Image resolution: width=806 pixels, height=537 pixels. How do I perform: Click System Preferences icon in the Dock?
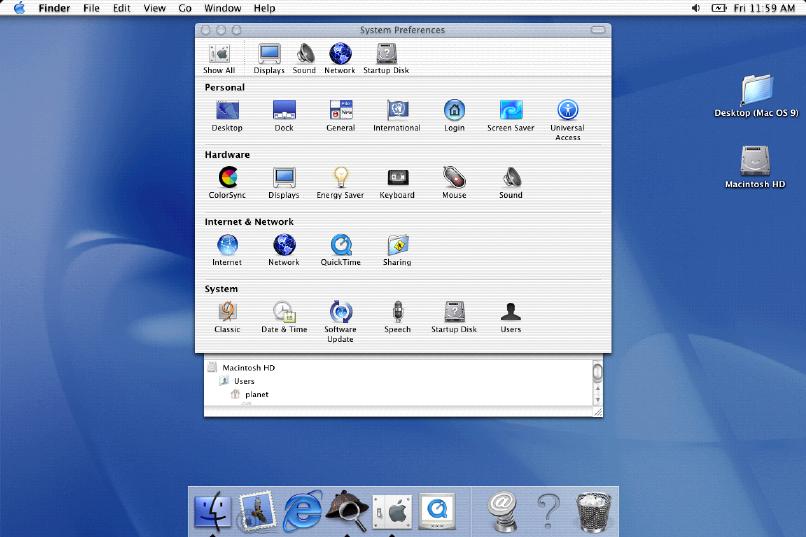tap(392, 511)
